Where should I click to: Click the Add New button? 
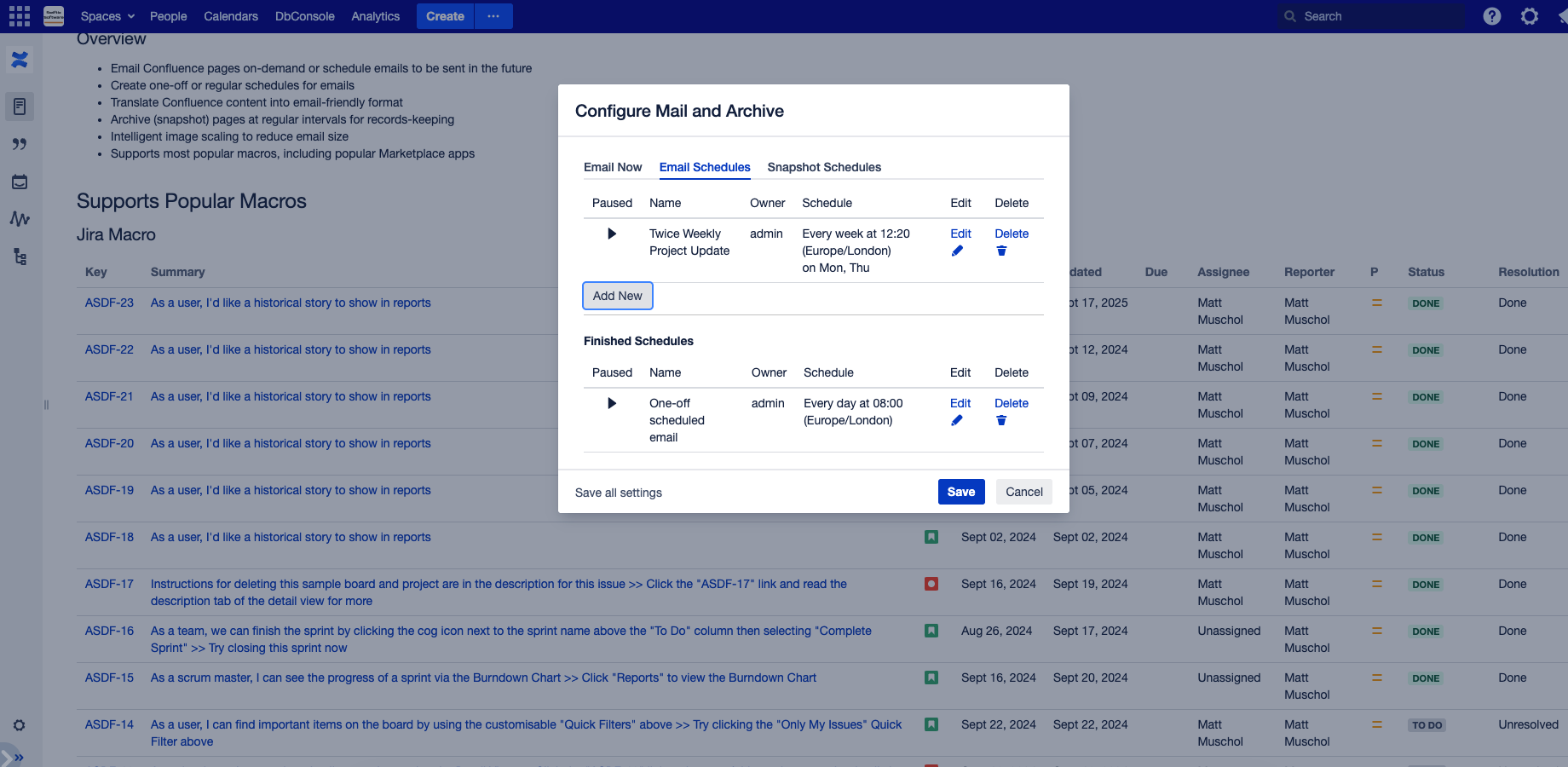click(618, 296)
